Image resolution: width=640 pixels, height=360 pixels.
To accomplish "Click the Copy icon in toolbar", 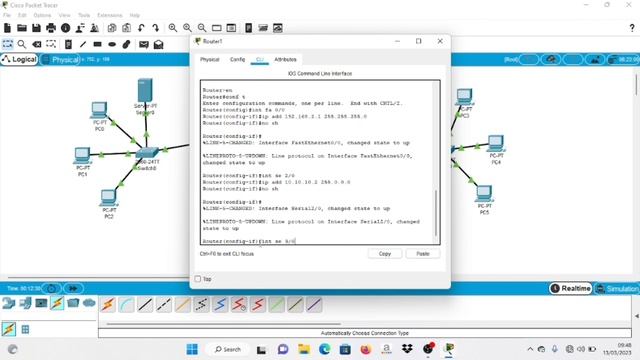I will 112,28.
